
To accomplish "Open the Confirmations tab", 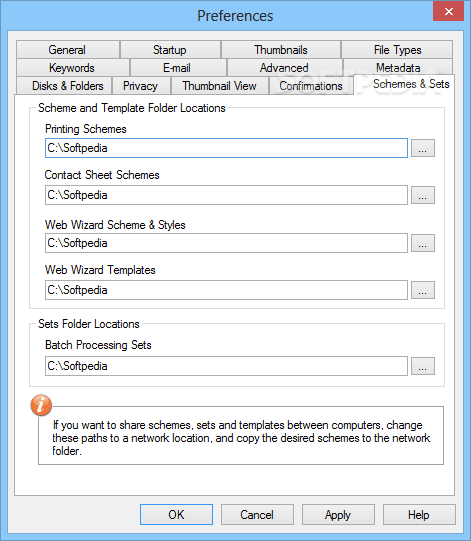I will point(311,86).
